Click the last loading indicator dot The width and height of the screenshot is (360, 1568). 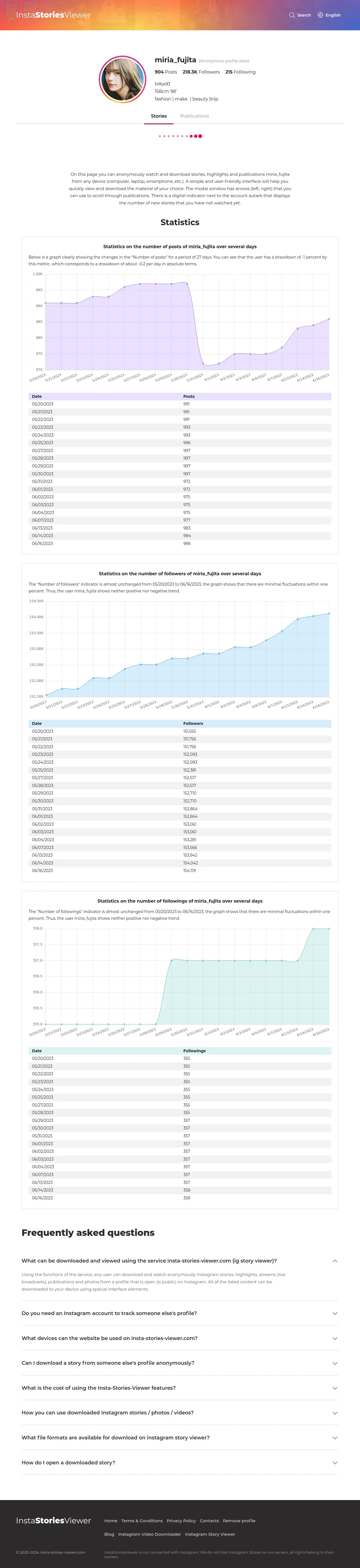pos(200,136)
